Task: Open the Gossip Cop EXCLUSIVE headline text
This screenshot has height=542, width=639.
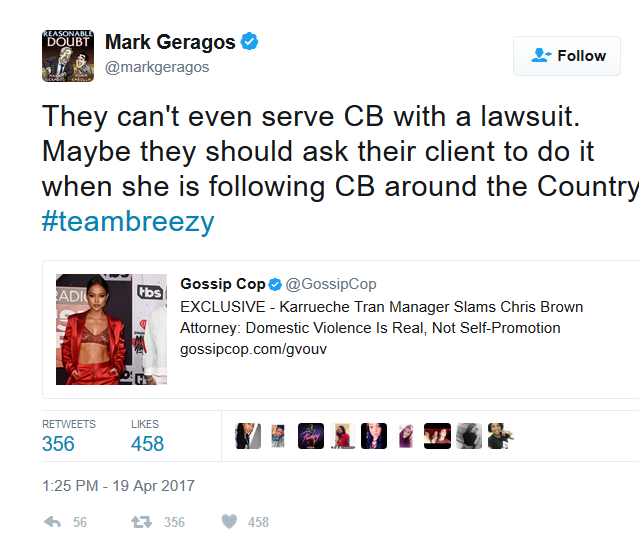Action: [x=381, y=317]
